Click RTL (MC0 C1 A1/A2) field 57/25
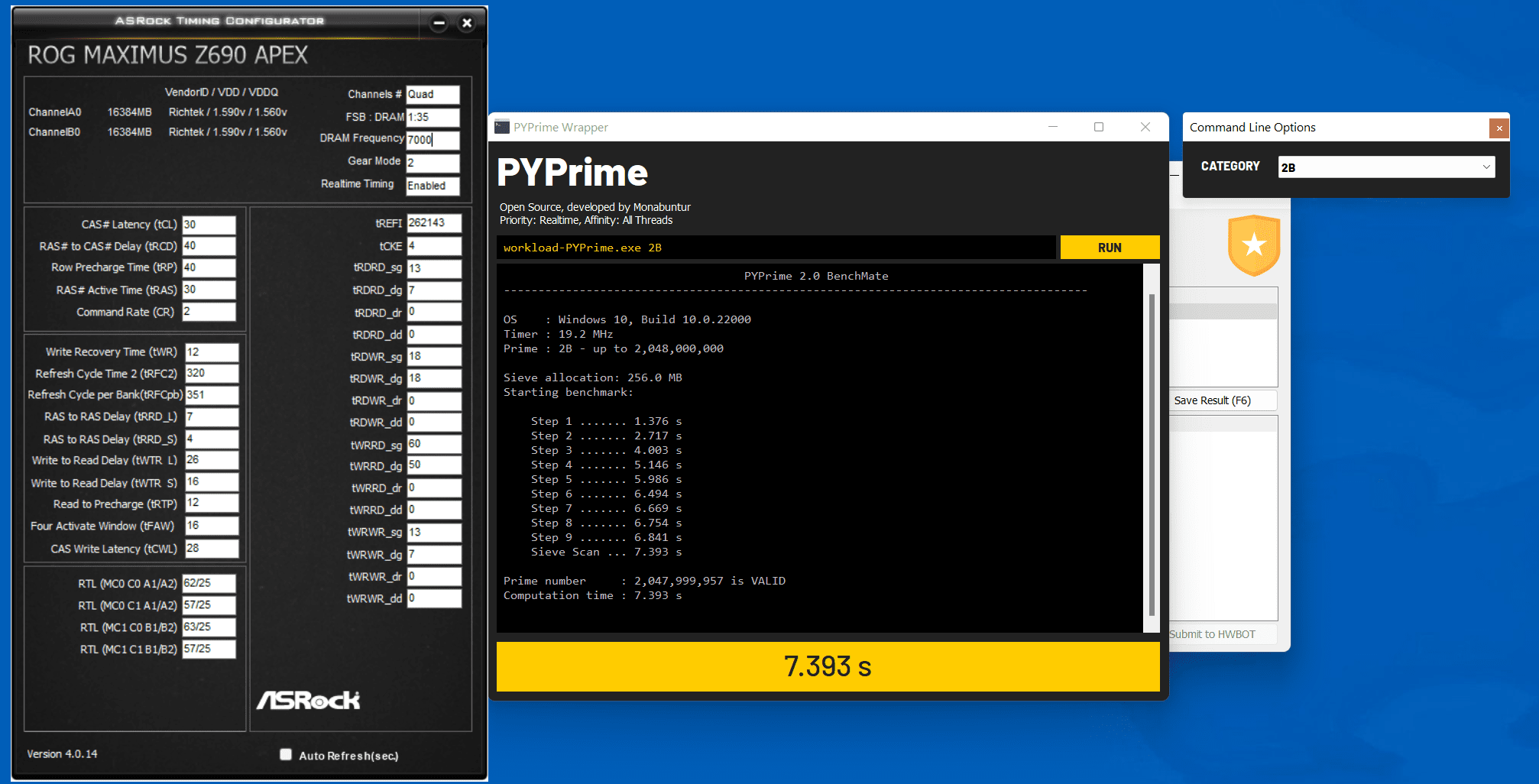Screen dimensions: 1539x784 tap(209, 605)
